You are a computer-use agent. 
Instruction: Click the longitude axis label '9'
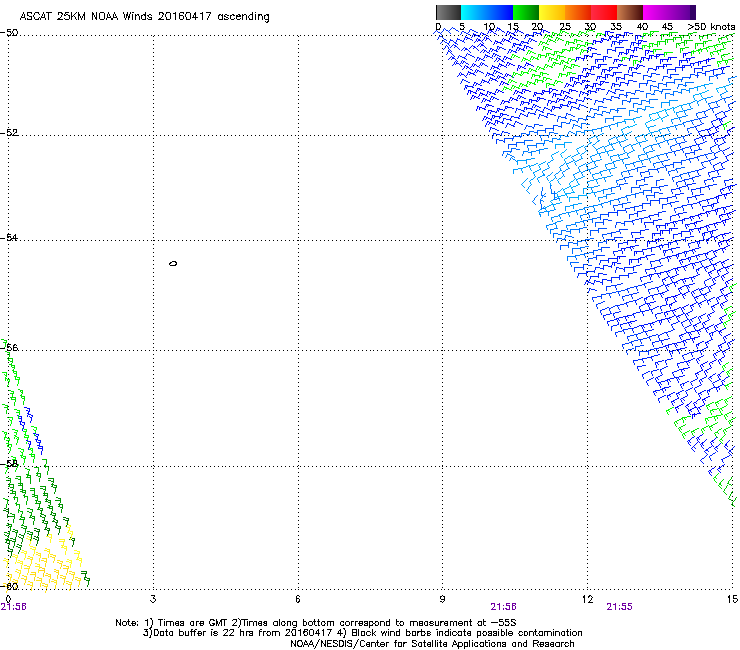tap(442, 599)
